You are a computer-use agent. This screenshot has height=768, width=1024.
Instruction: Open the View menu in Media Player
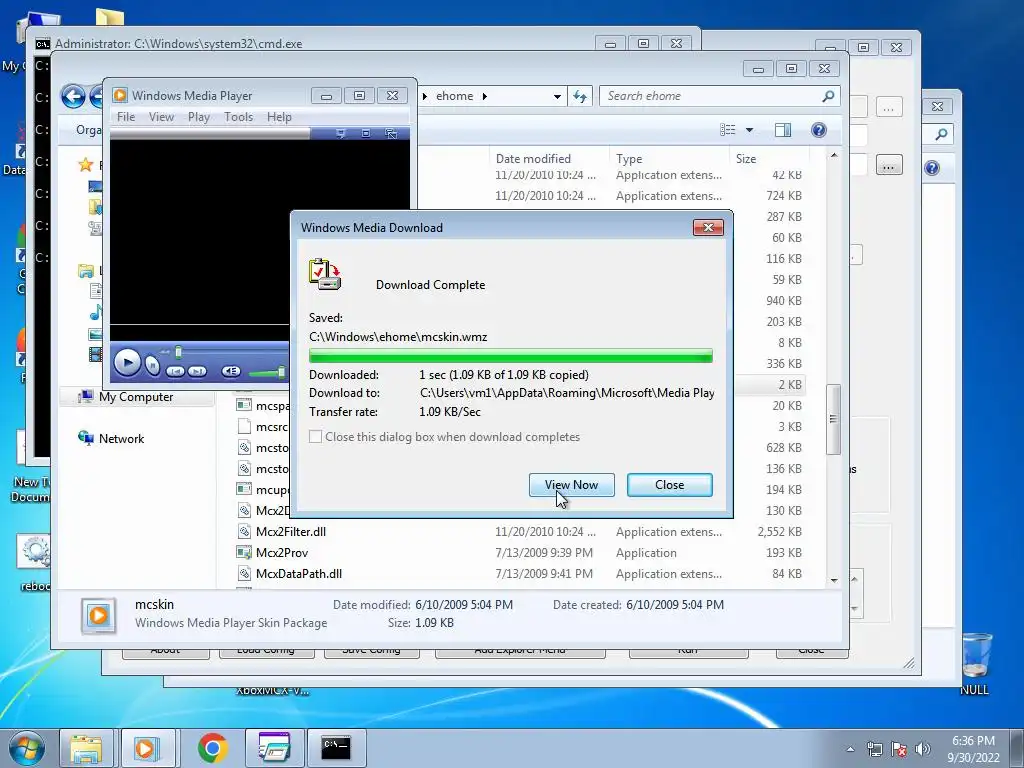point(161,117)
